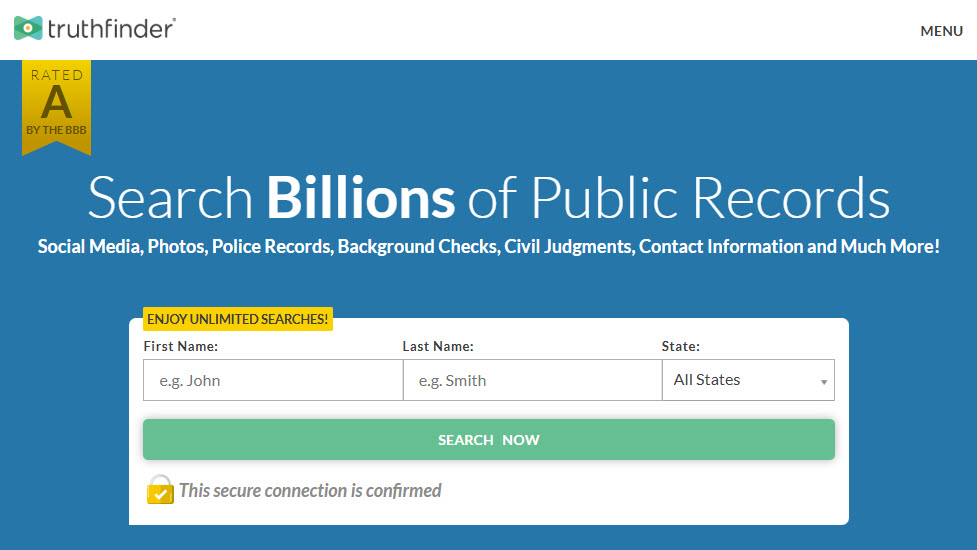Click the SEARCH NOW button
The width and height of the screenshot is (977, 550).
point(488,440)
